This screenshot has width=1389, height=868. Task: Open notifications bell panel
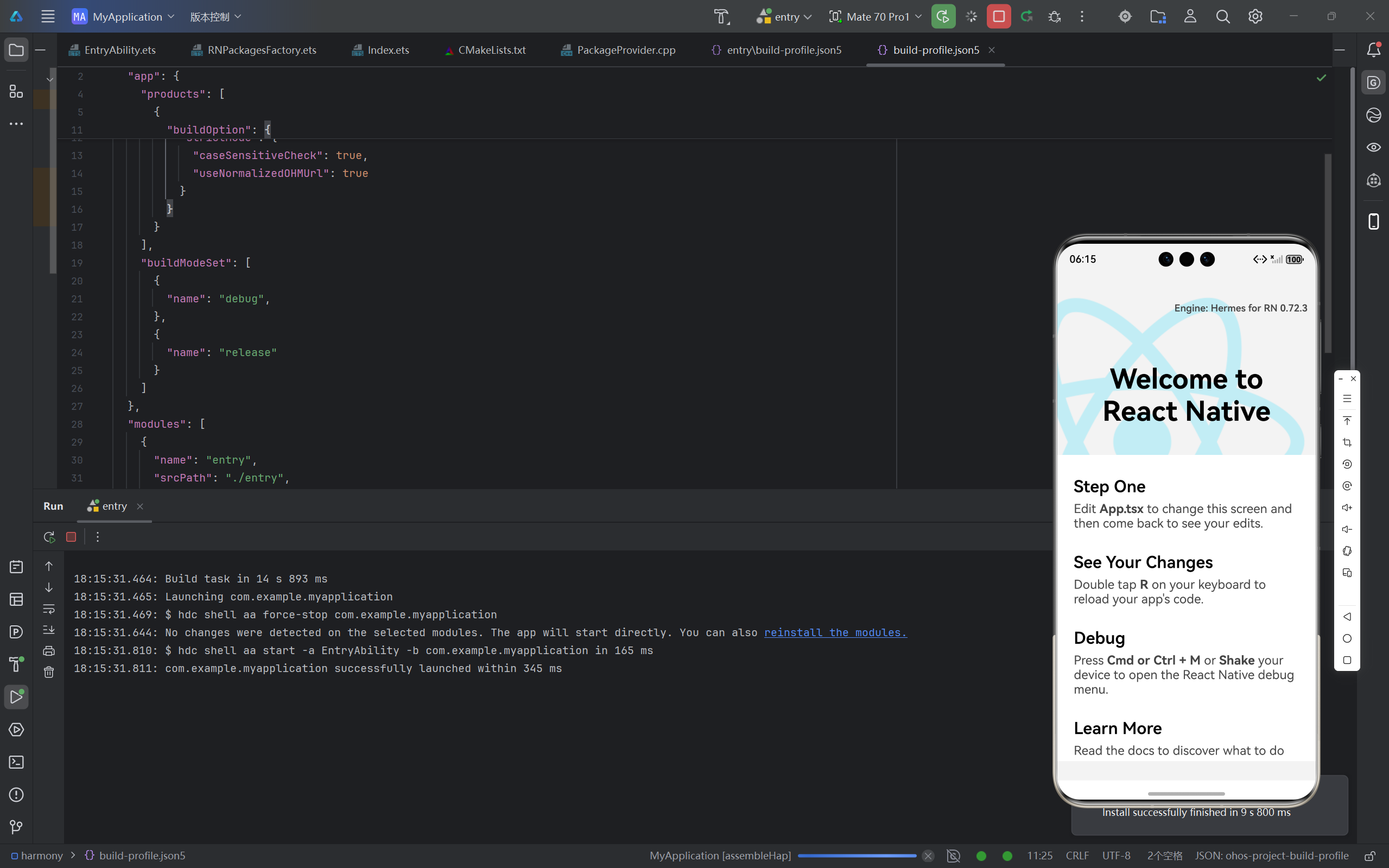(x=1373, y=50)
